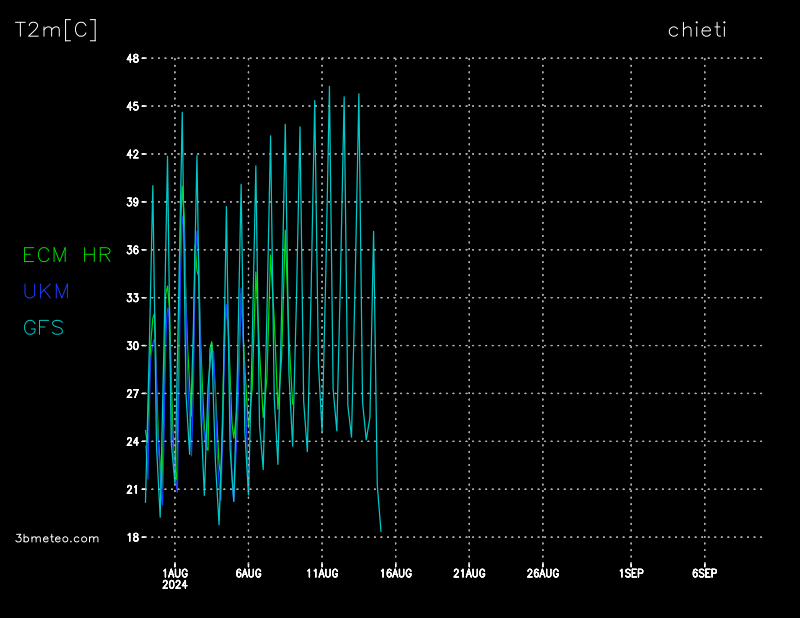Viewport: 800px width, 618px height.
Task: Select the 33 value on temperature axis
Action: [132, 298]
